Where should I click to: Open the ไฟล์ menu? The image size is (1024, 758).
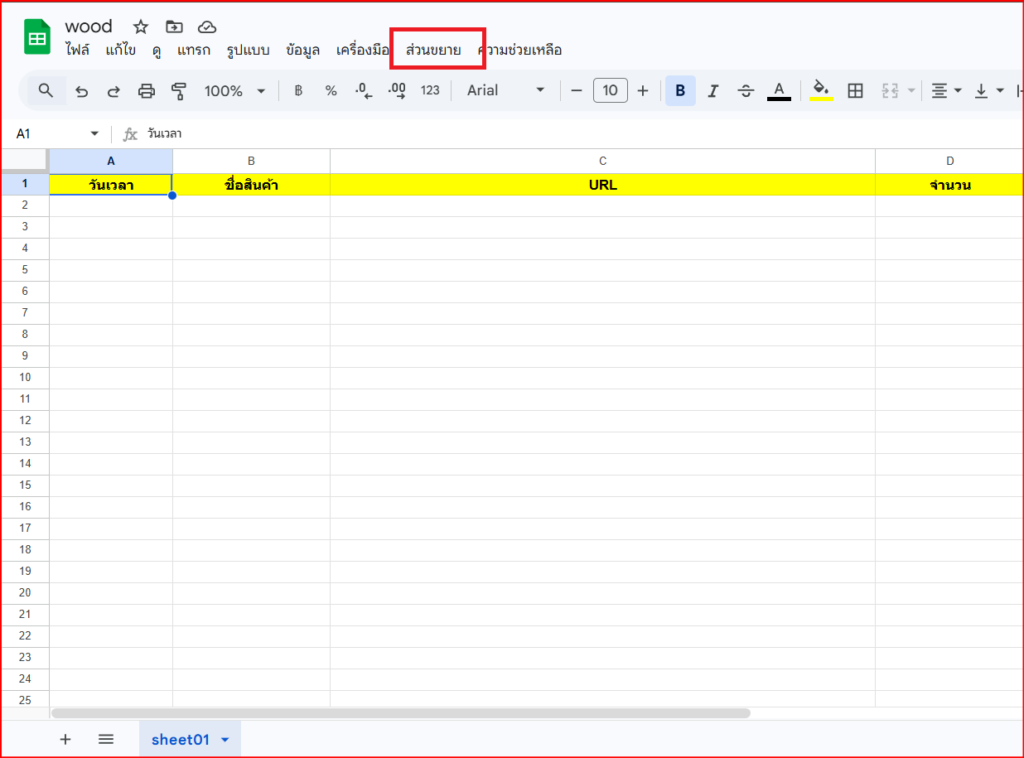click(x=77, y=49)
